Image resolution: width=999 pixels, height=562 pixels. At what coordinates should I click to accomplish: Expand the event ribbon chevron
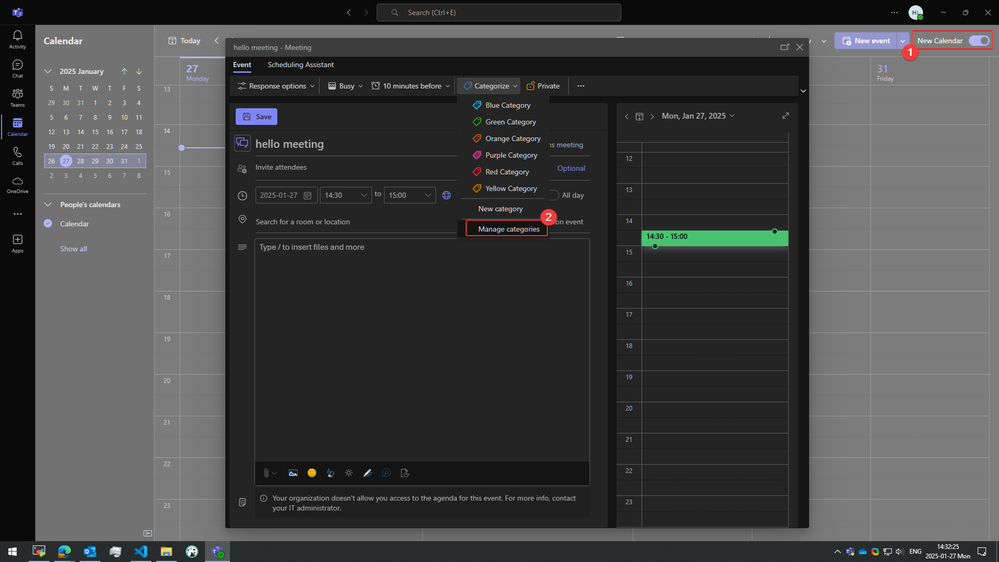(x=803, y=91)
